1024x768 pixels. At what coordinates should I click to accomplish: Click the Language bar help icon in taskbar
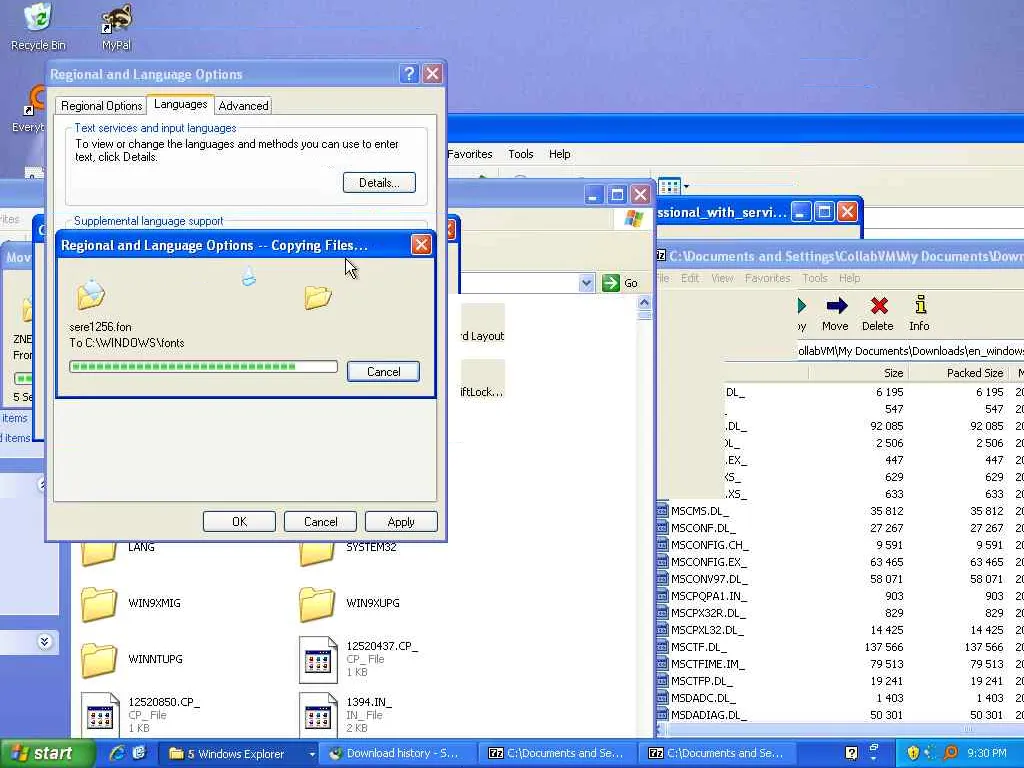coord(851,754)
